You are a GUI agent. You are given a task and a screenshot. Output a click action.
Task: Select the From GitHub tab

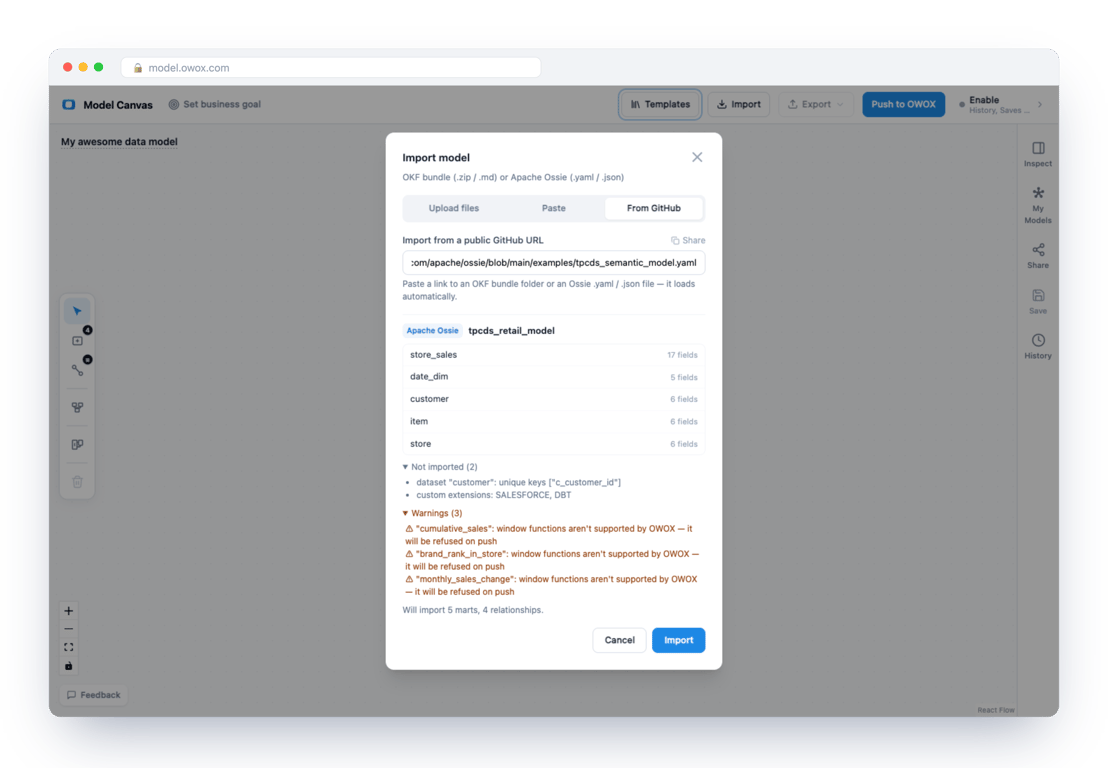click(x=654, y=208)
